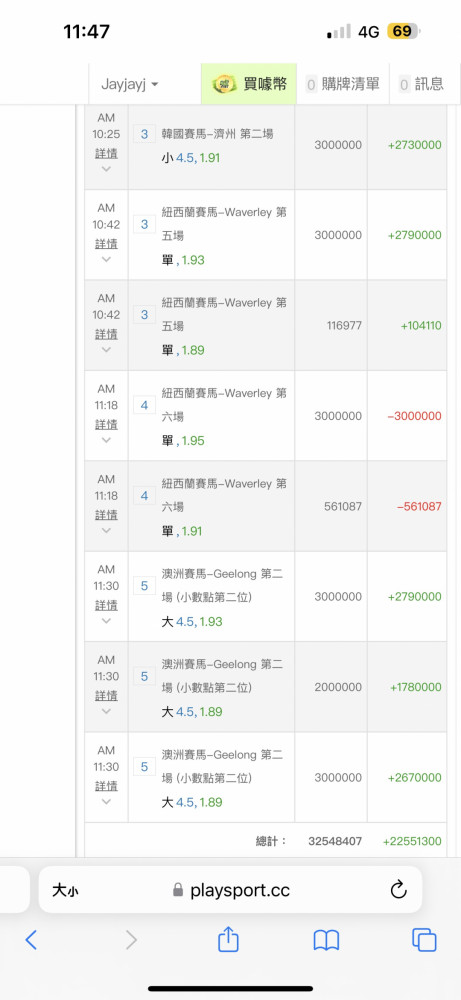Open 詳情 link of 11:18 Waverley 1.91 row
The width and height of the screenshot is (461, 1000).
[x=106, y=514]
